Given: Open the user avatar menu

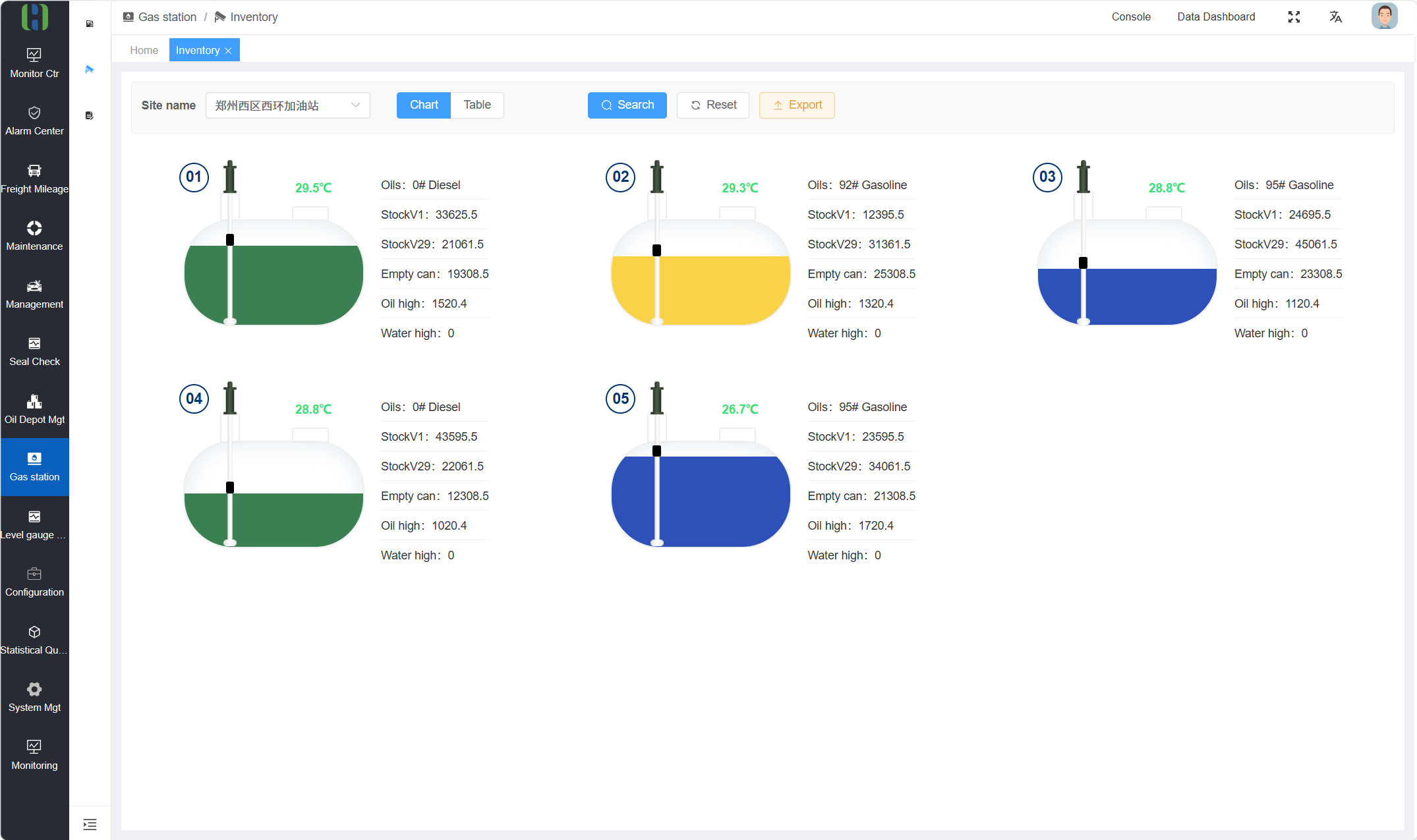Looking at the screenshot, I should point(1385,16).
